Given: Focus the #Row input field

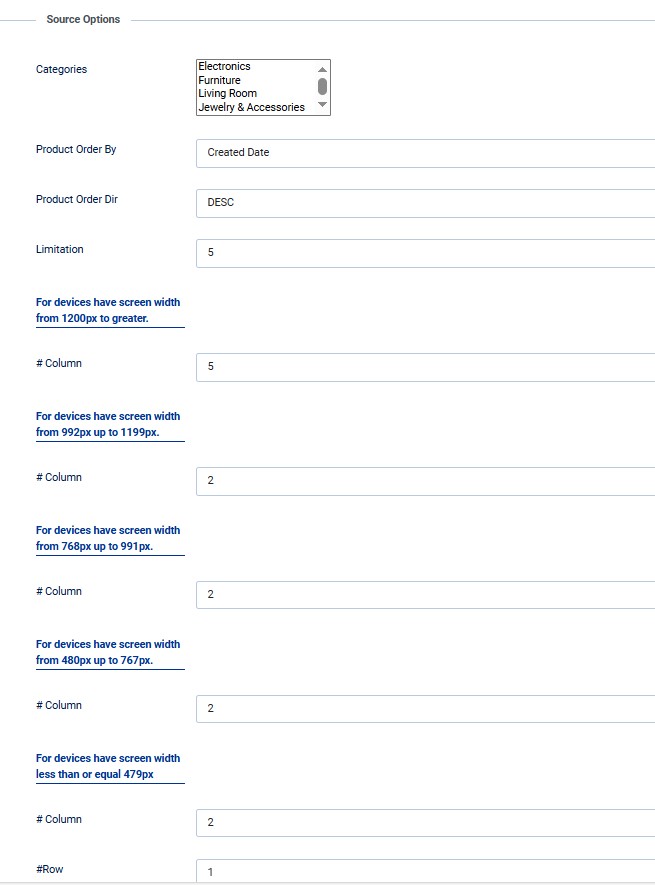Looking at the screenshot, I should tap(425, 871).
